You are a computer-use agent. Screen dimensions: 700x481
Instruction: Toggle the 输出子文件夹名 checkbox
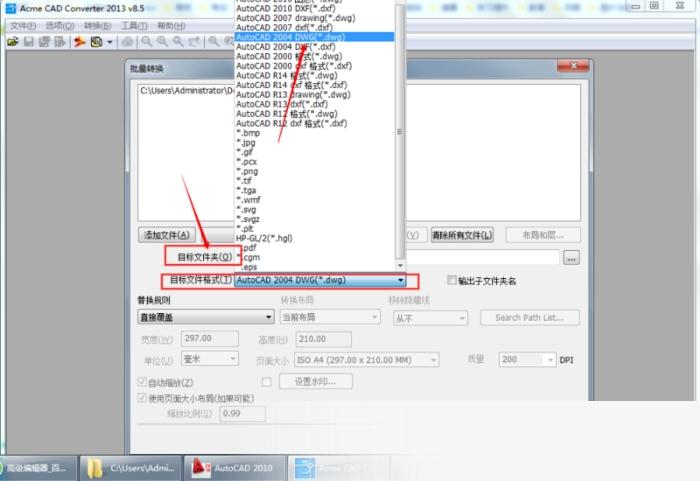tap(452, 280)
